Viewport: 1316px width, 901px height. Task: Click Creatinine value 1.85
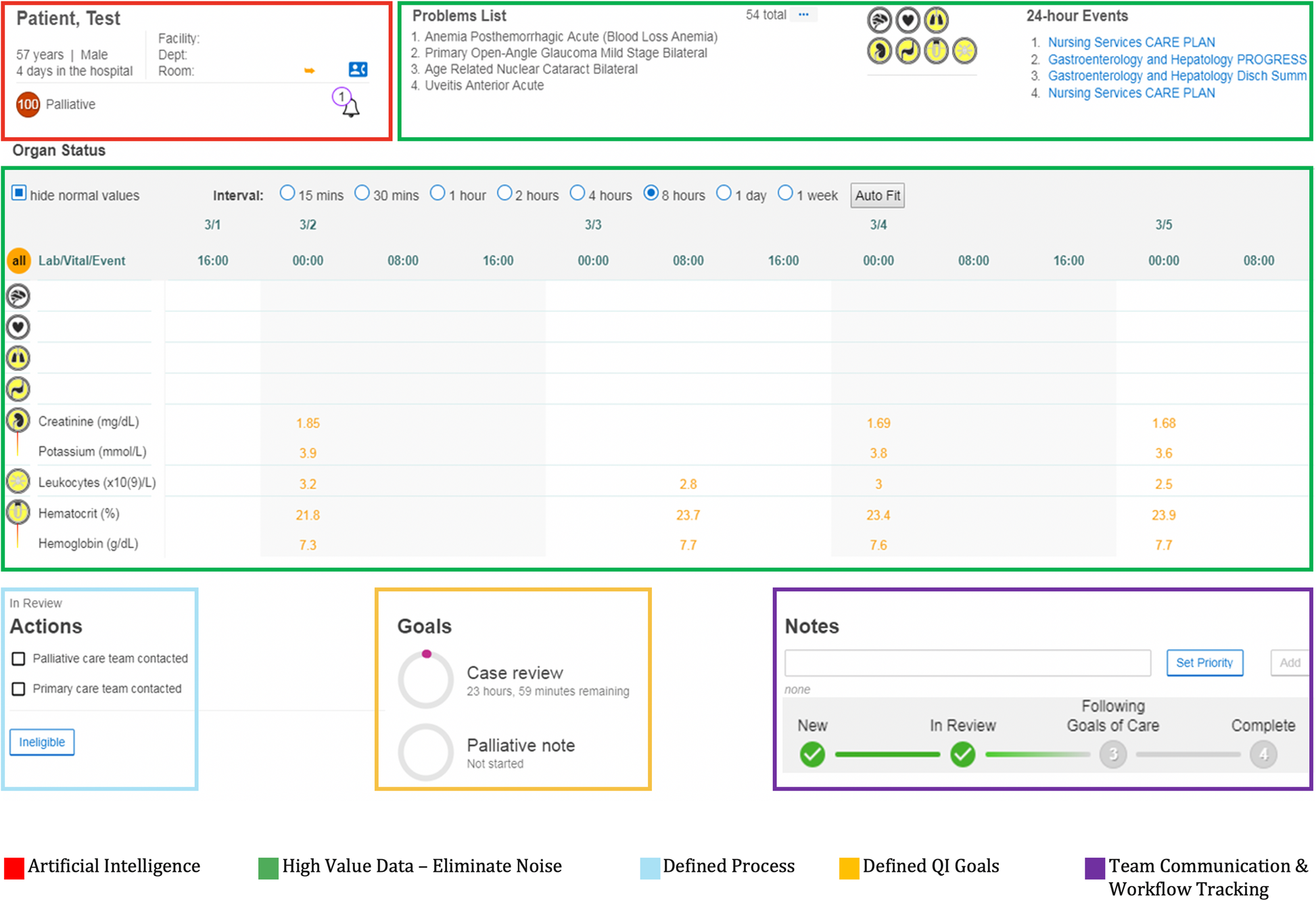coord(308,423)
